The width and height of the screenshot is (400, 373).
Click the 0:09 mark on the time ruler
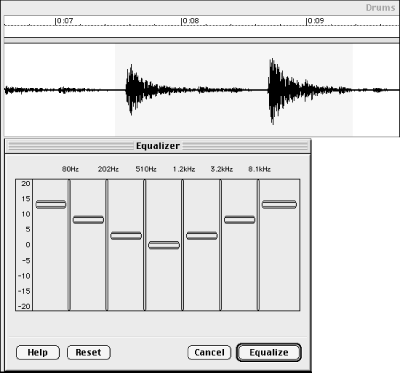[x=315, y=21]
